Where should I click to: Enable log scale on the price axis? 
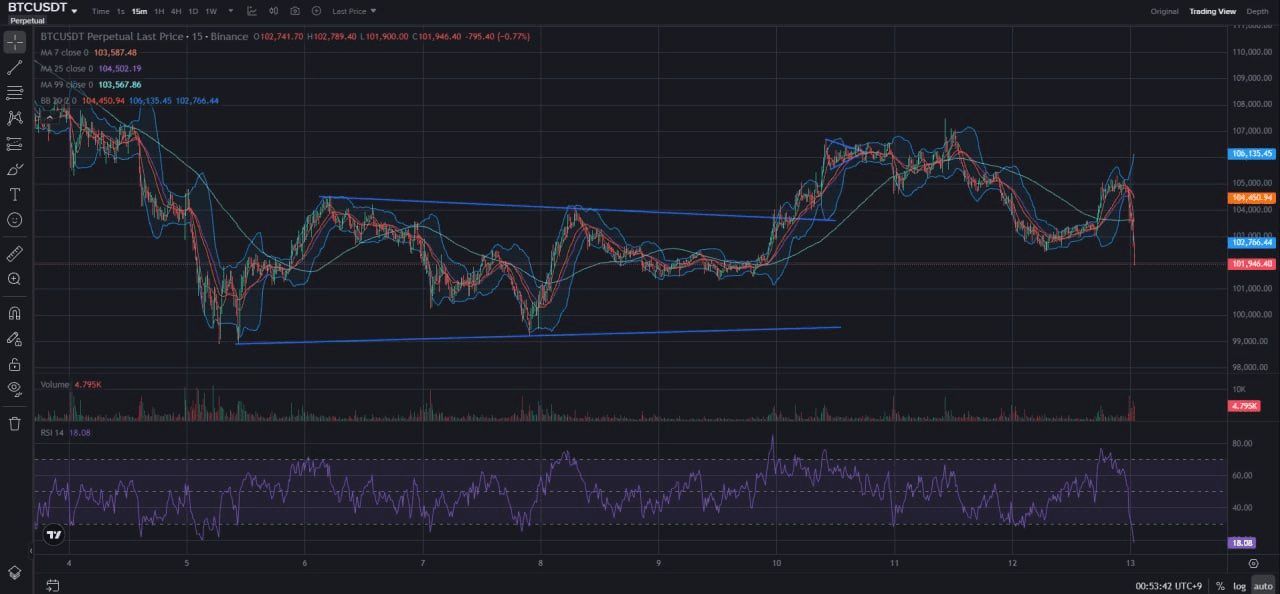[1239, 586]
